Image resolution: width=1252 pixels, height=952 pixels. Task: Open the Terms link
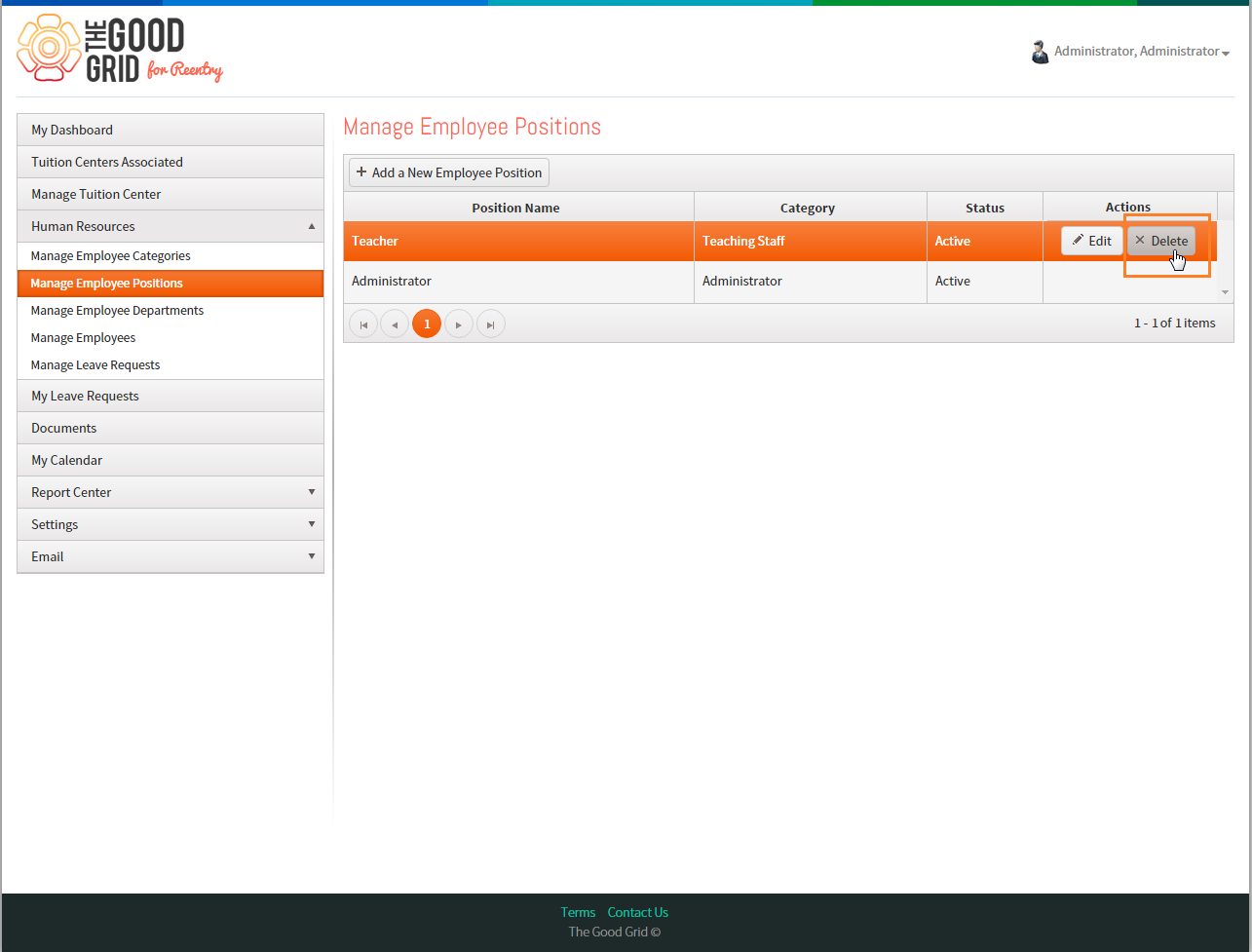point(578,912)
